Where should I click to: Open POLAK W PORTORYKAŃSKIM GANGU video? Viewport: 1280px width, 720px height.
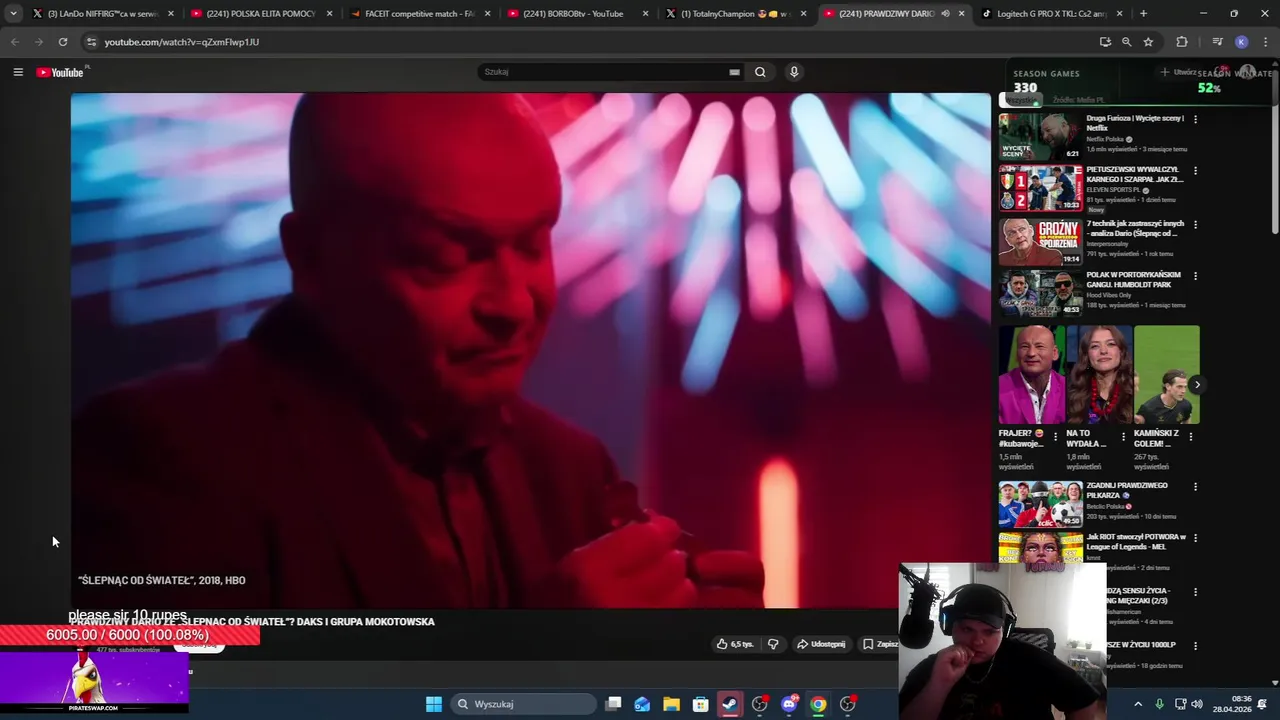pos(1135,279)
